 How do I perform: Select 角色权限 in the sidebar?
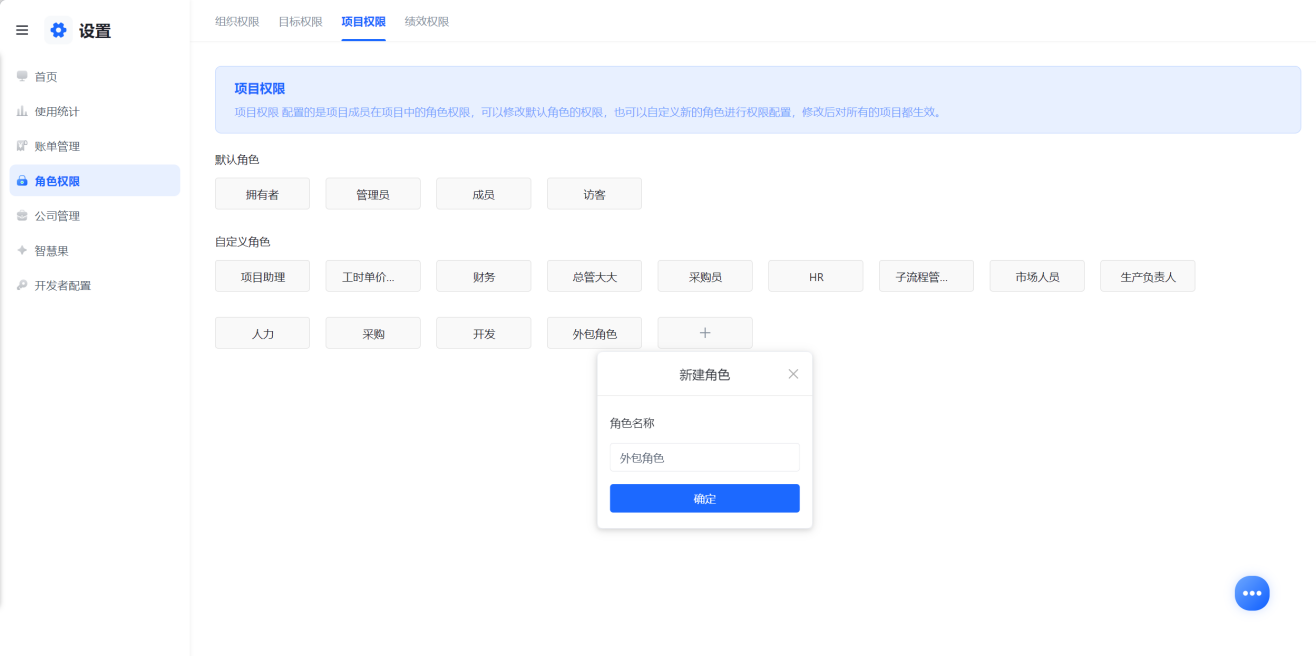point(94,181)
